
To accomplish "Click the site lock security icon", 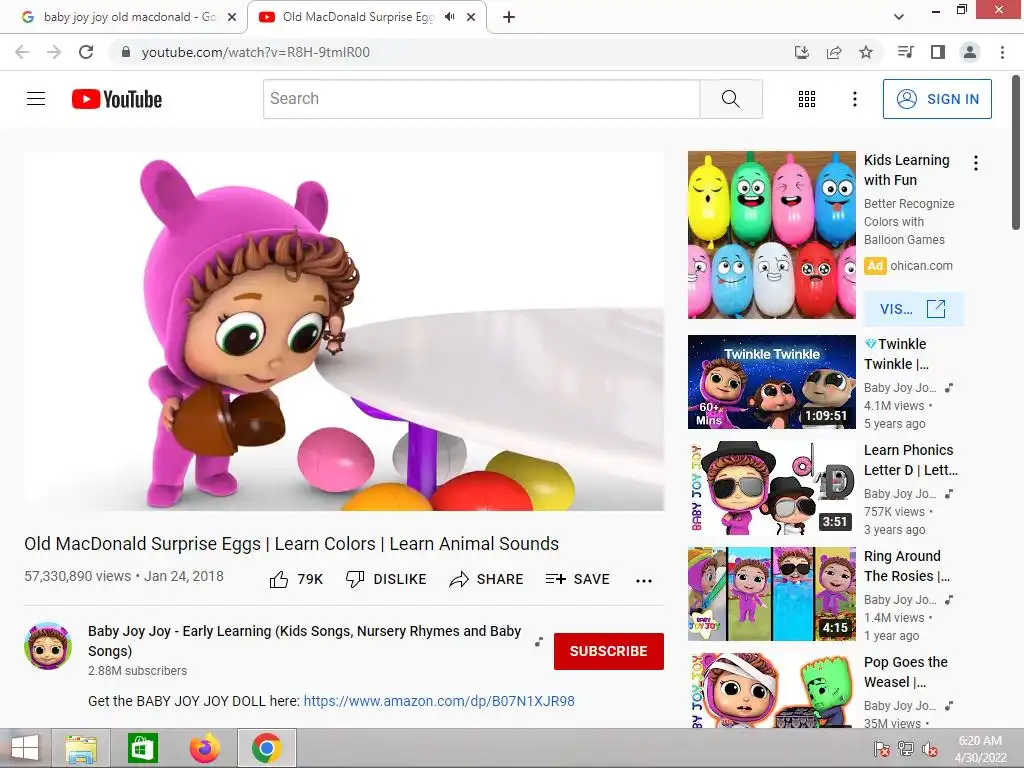I will click(126, 52).
